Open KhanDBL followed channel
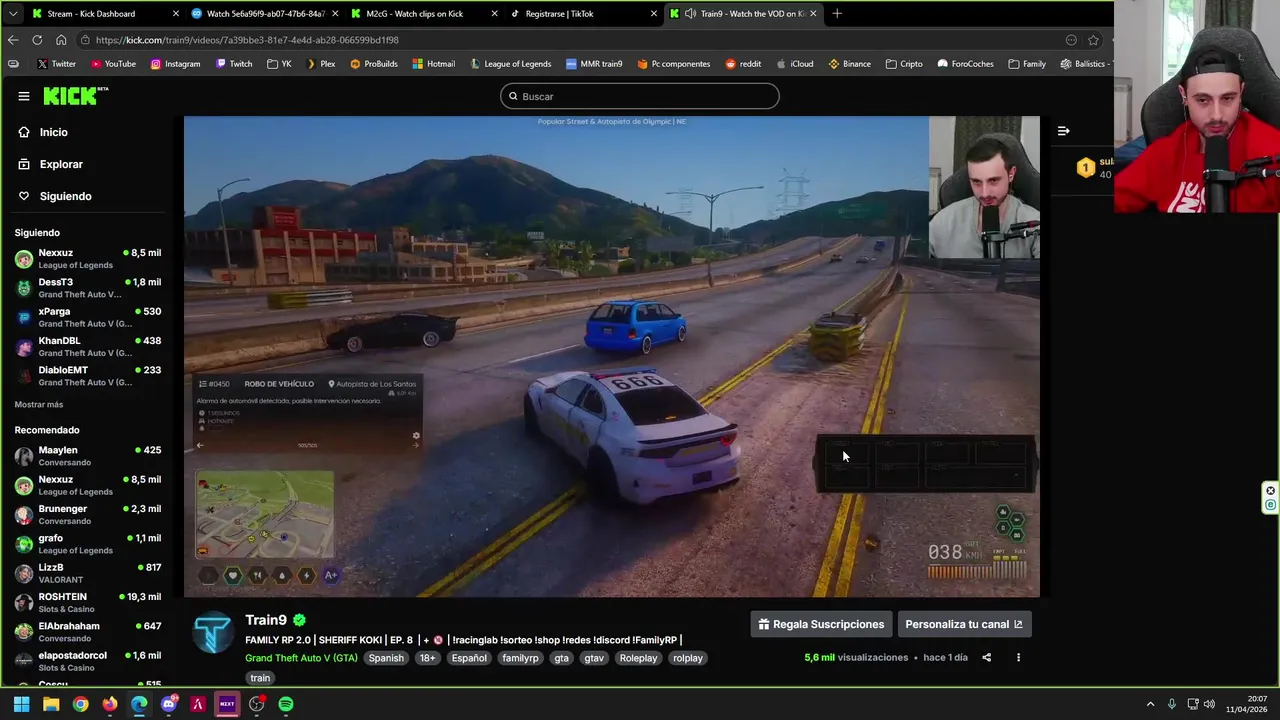 tap(87, 346)
